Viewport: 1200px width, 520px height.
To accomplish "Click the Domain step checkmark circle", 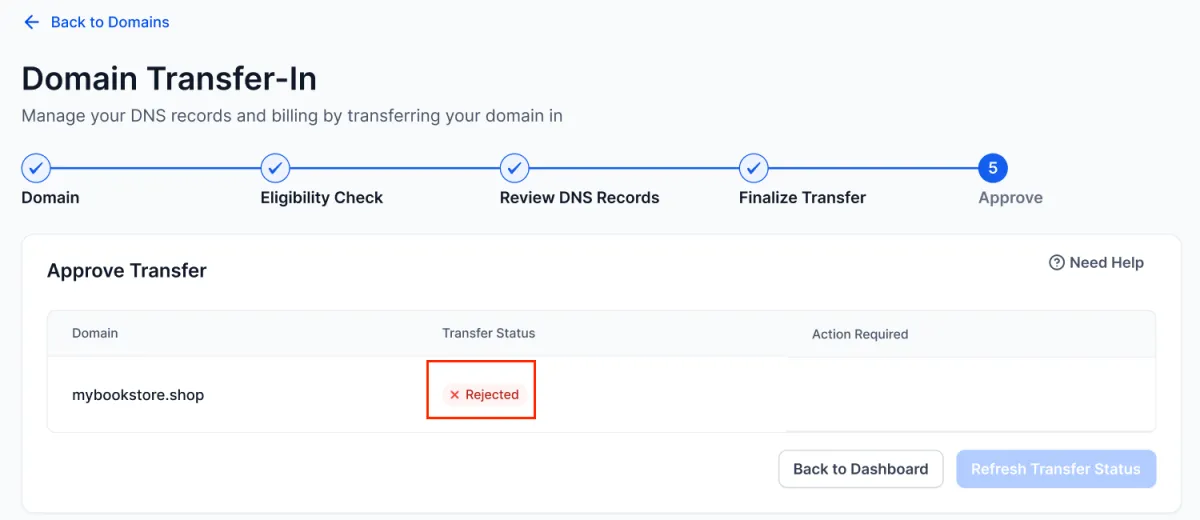I will (36, 168).
